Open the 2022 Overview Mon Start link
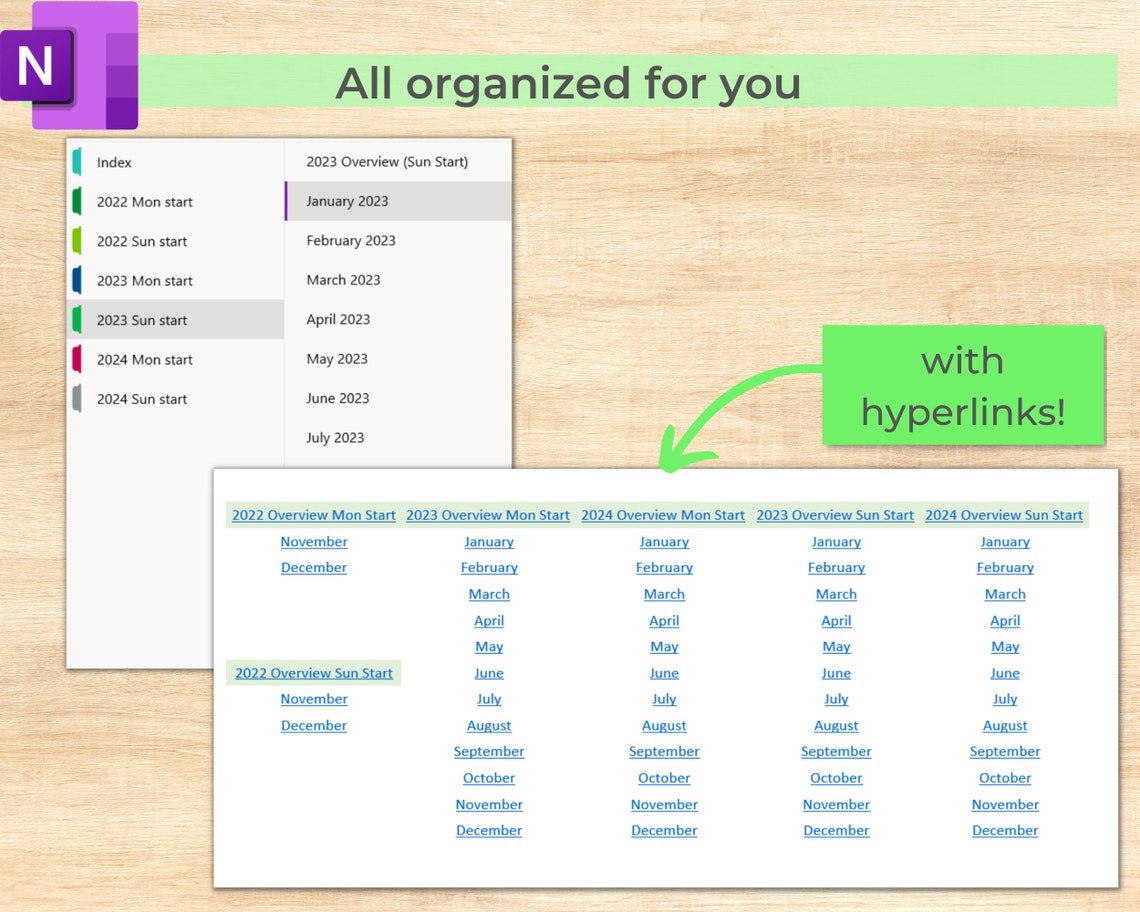Image resolution: width=1140 pixels, height=912 pixels. click(x=313, y=515)
